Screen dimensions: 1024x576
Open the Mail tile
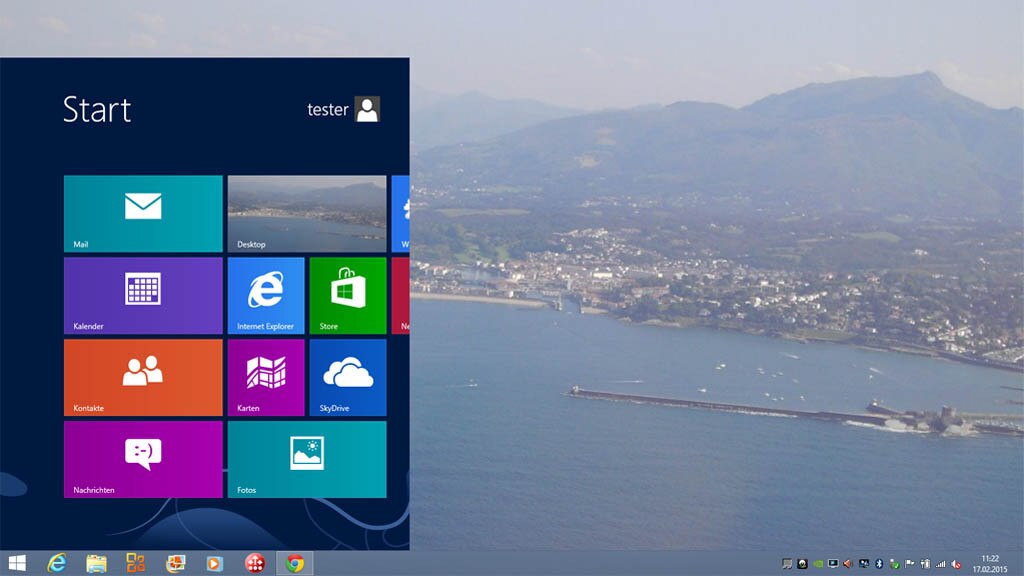coord(143,213)
